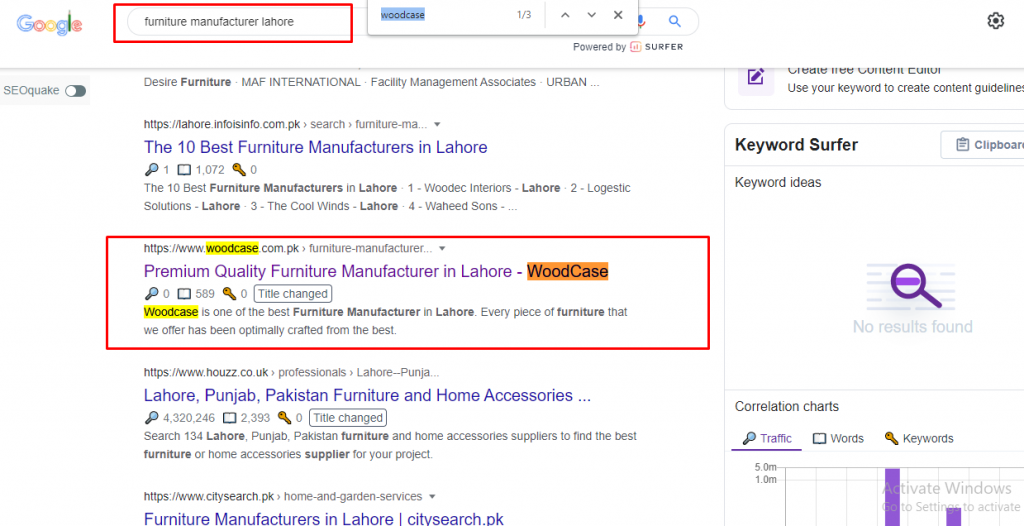
Task: Expand dropdown arrow beside woodcase.com.pk URL
Action: [442, 248]
